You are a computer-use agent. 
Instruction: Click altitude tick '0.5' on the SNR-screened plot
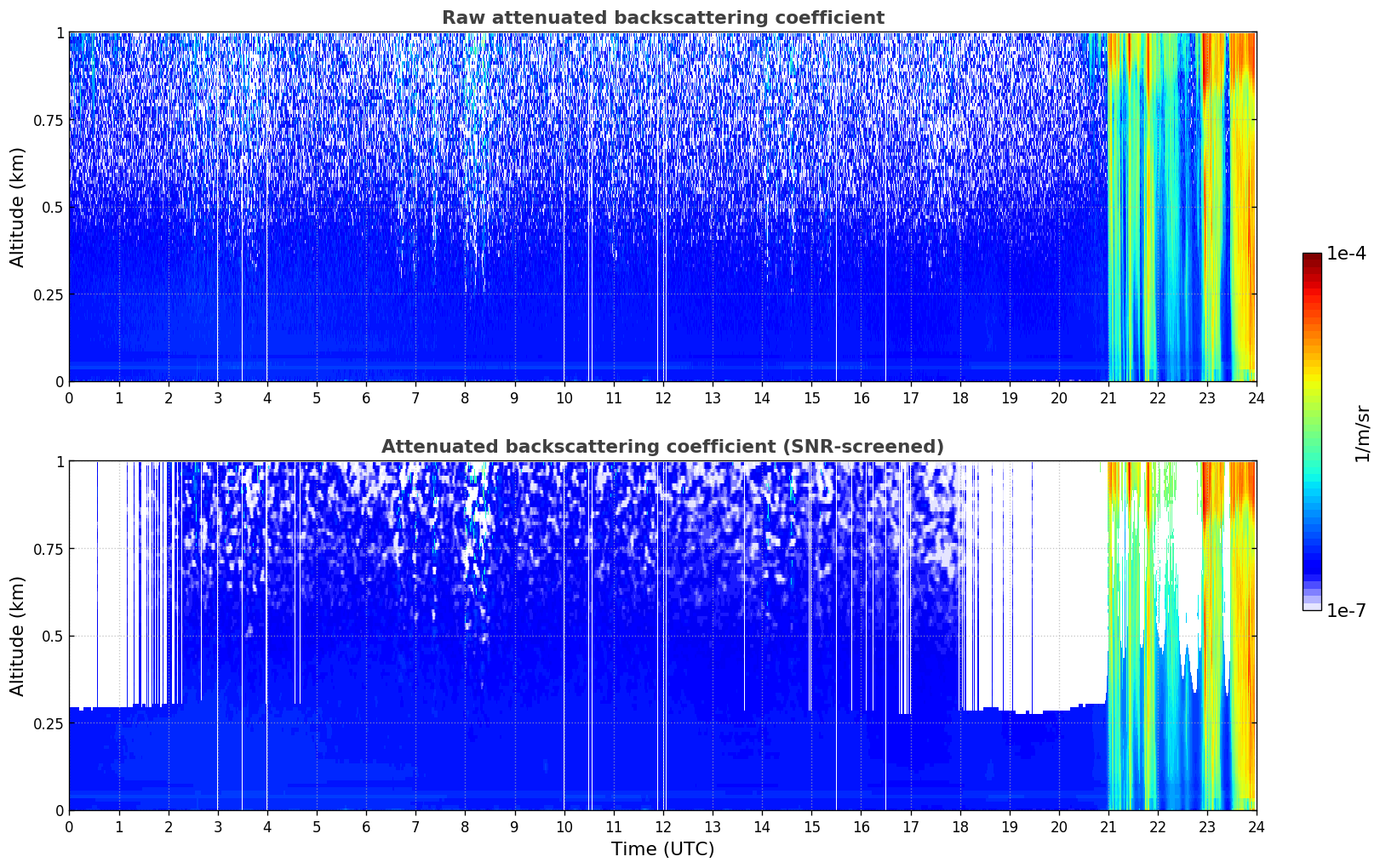pyautogui.click(x=54, y=637)
